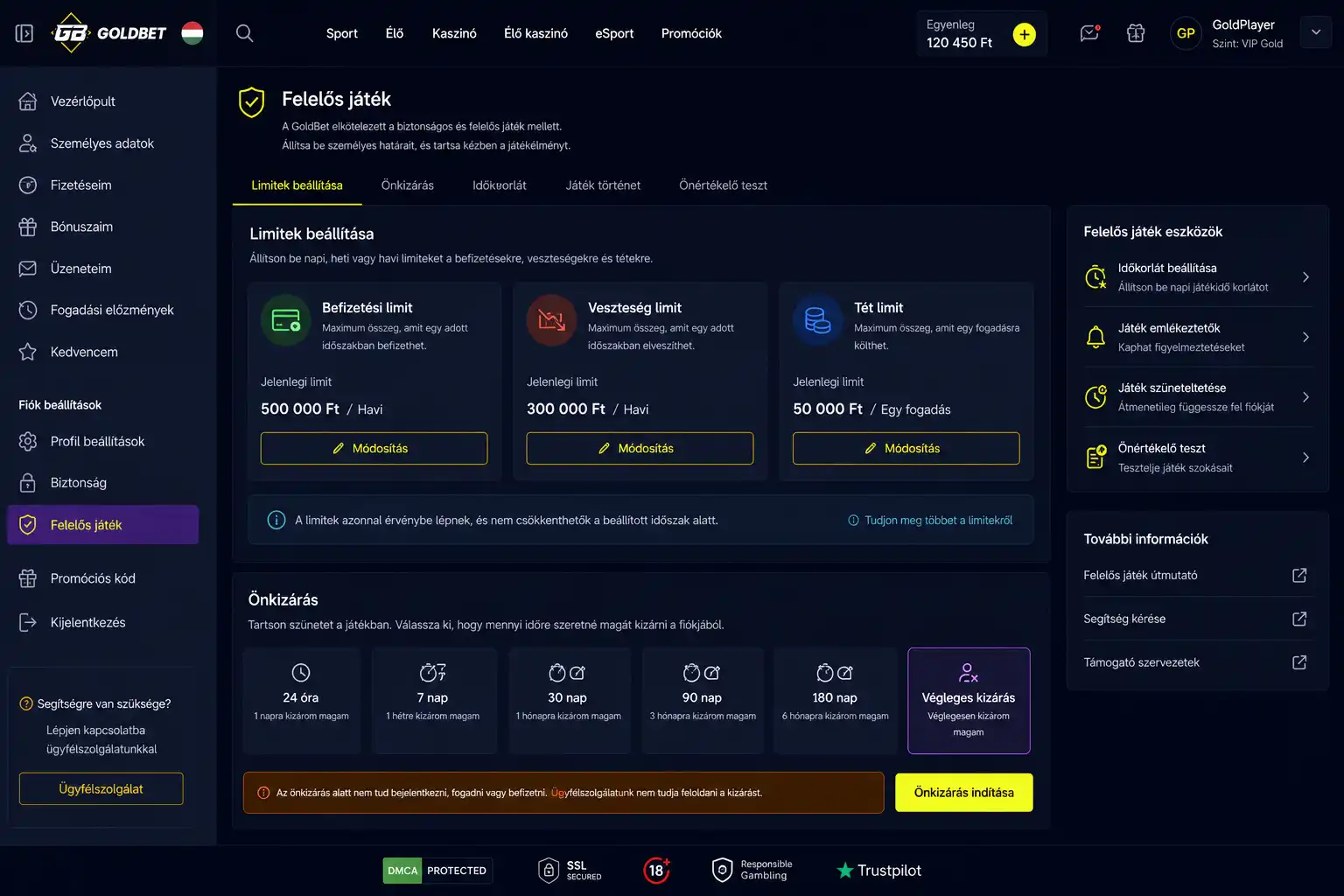This screenshot has height=896, width=1344.
Task: Collapse the sidebar via panel toggle icon
Action: [x=24, y=33]
